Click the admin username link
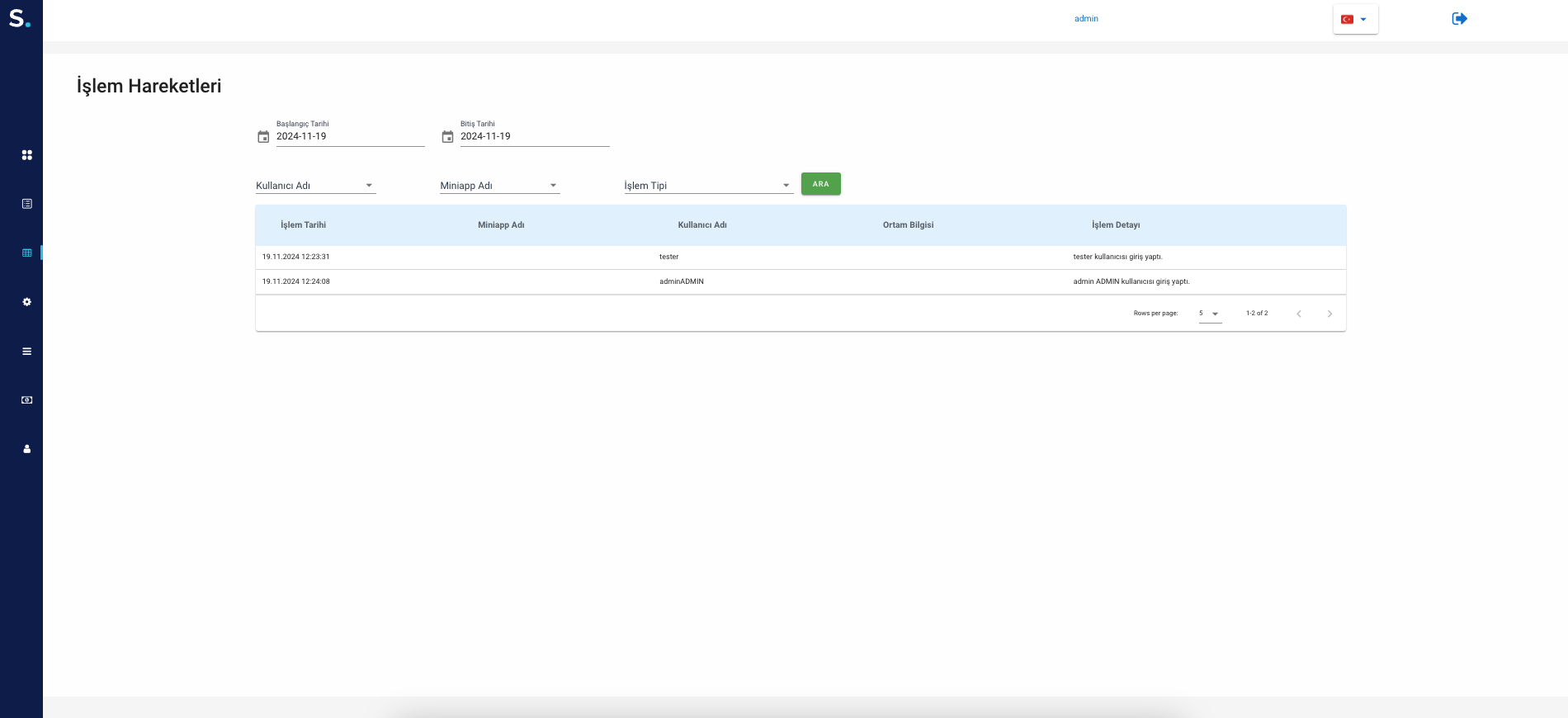This screenshot has width=1568, height=718. [1086, 19]
